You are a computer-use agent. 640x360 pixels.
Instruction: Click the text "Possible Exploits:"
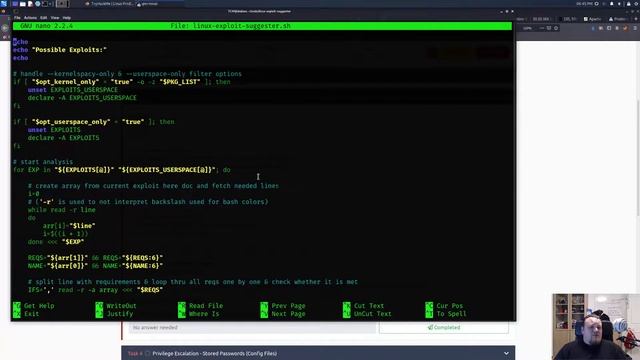69,50
